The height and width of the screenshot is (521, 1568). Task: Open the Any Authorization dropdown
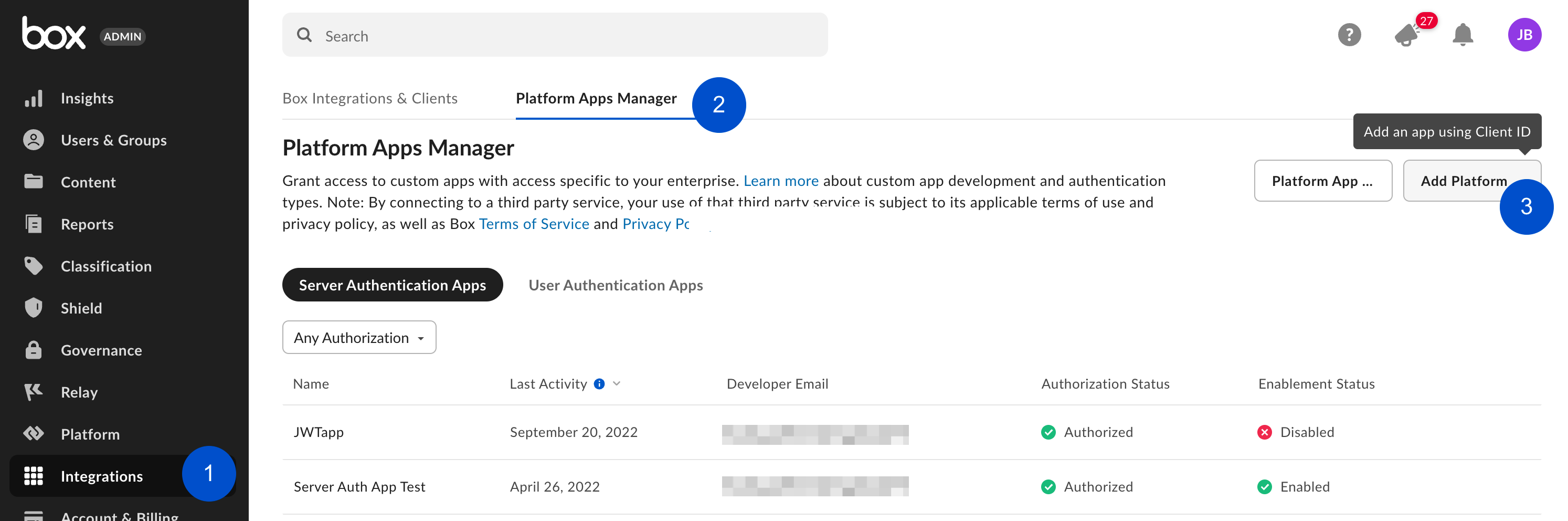[x=358, y=337]
